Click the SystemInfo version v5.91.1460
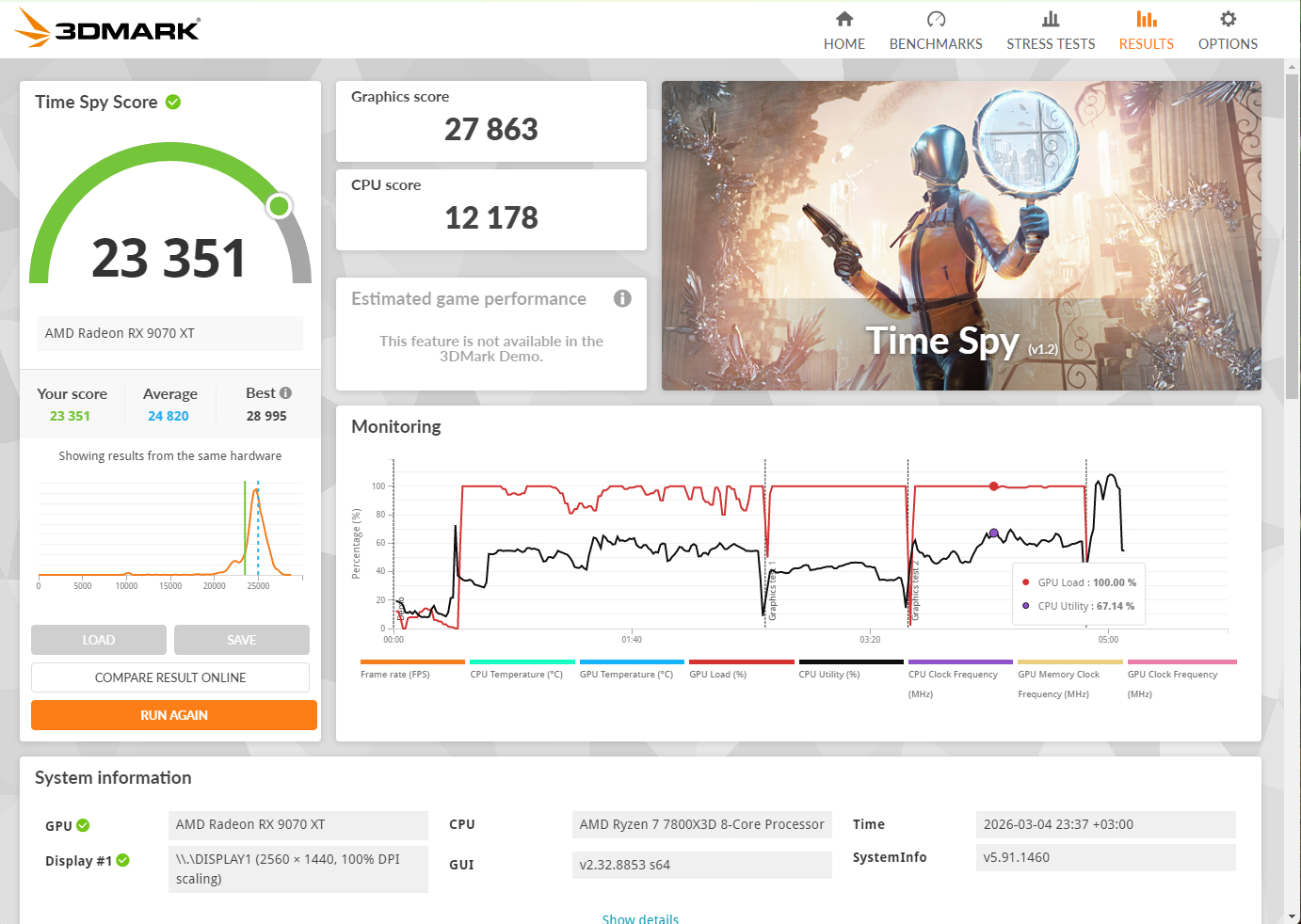Screen dimensions: 1301x924 click(x=1105, y=857)
